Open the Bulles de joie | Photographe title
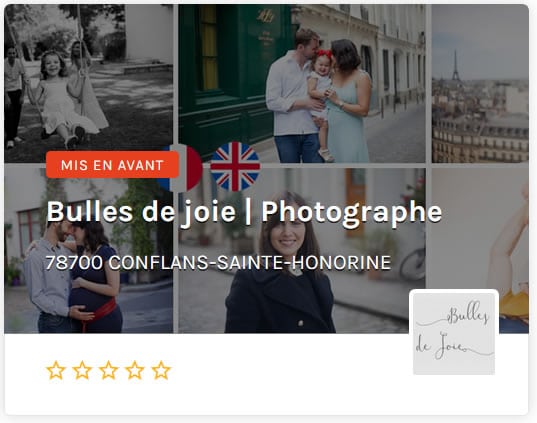The height and width of the screenshot is (423, 537). pyautogui.click(x=244, y=212)
